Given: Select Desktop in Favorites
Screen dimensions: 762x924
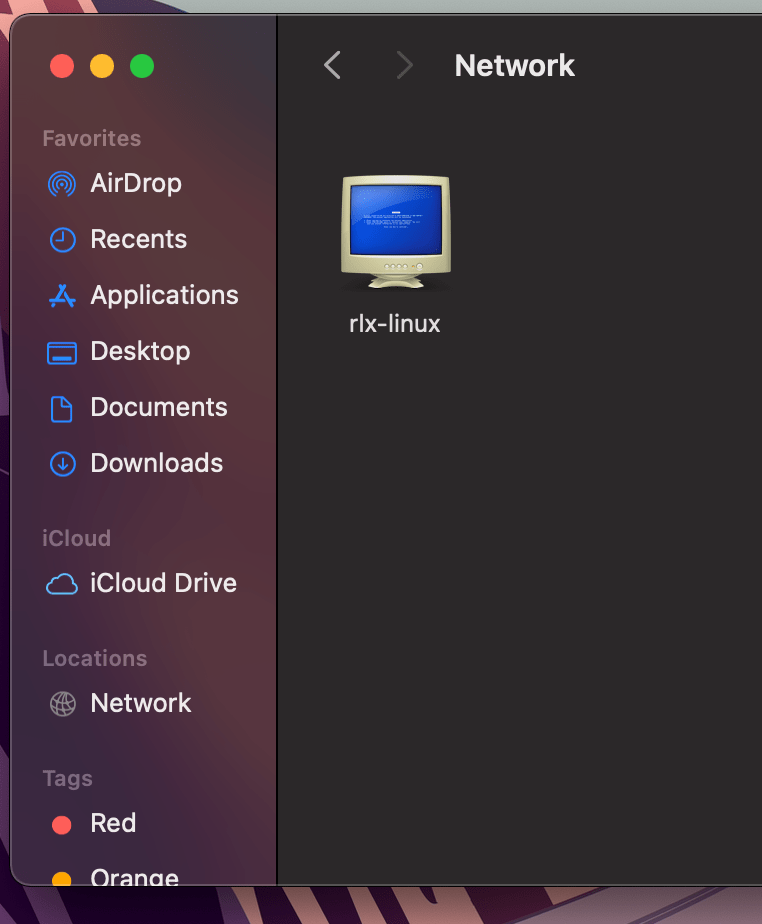Looking at the screenshot, I should click(140, 351).
